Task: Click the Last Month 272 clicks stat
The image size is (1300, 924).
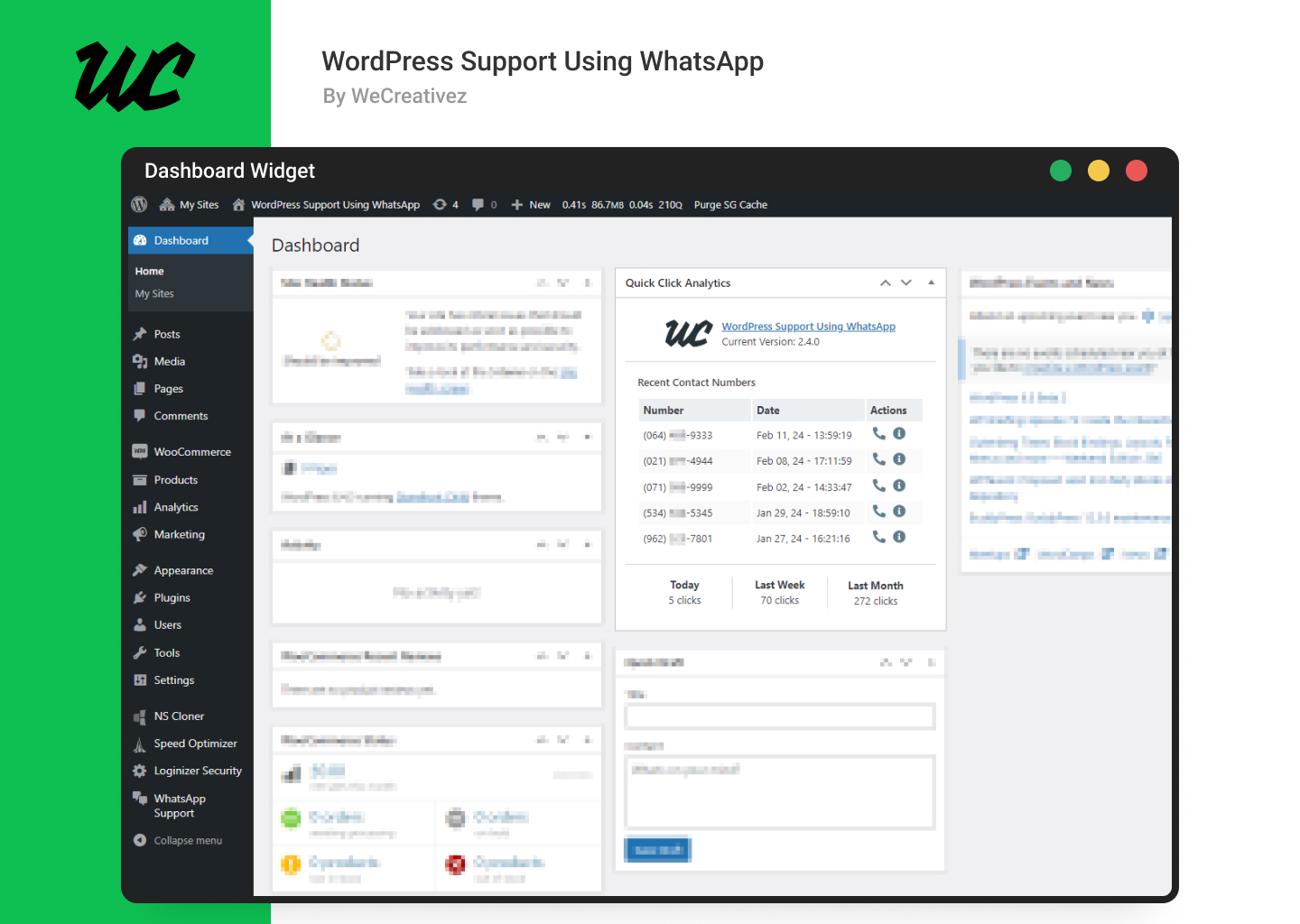Action: point(876,593)
